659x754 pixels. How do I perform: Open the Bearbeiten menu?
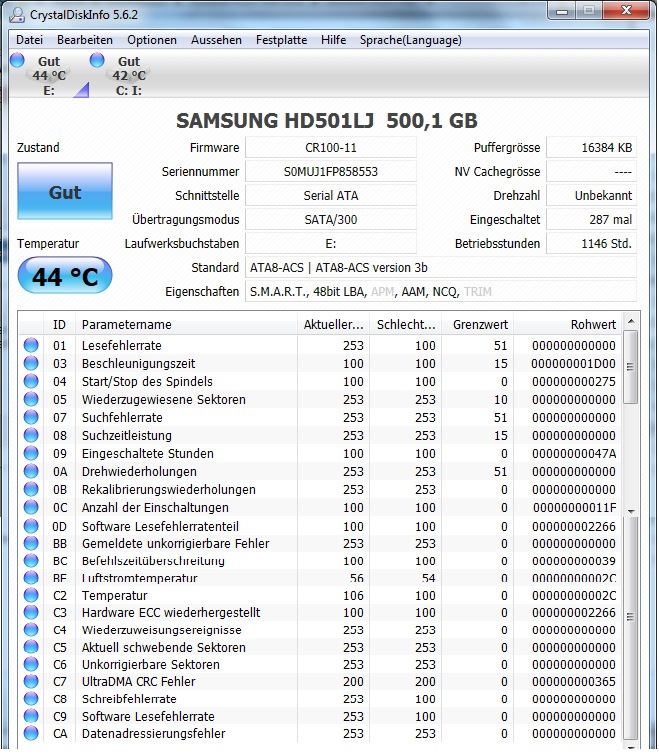pos(85,40)
